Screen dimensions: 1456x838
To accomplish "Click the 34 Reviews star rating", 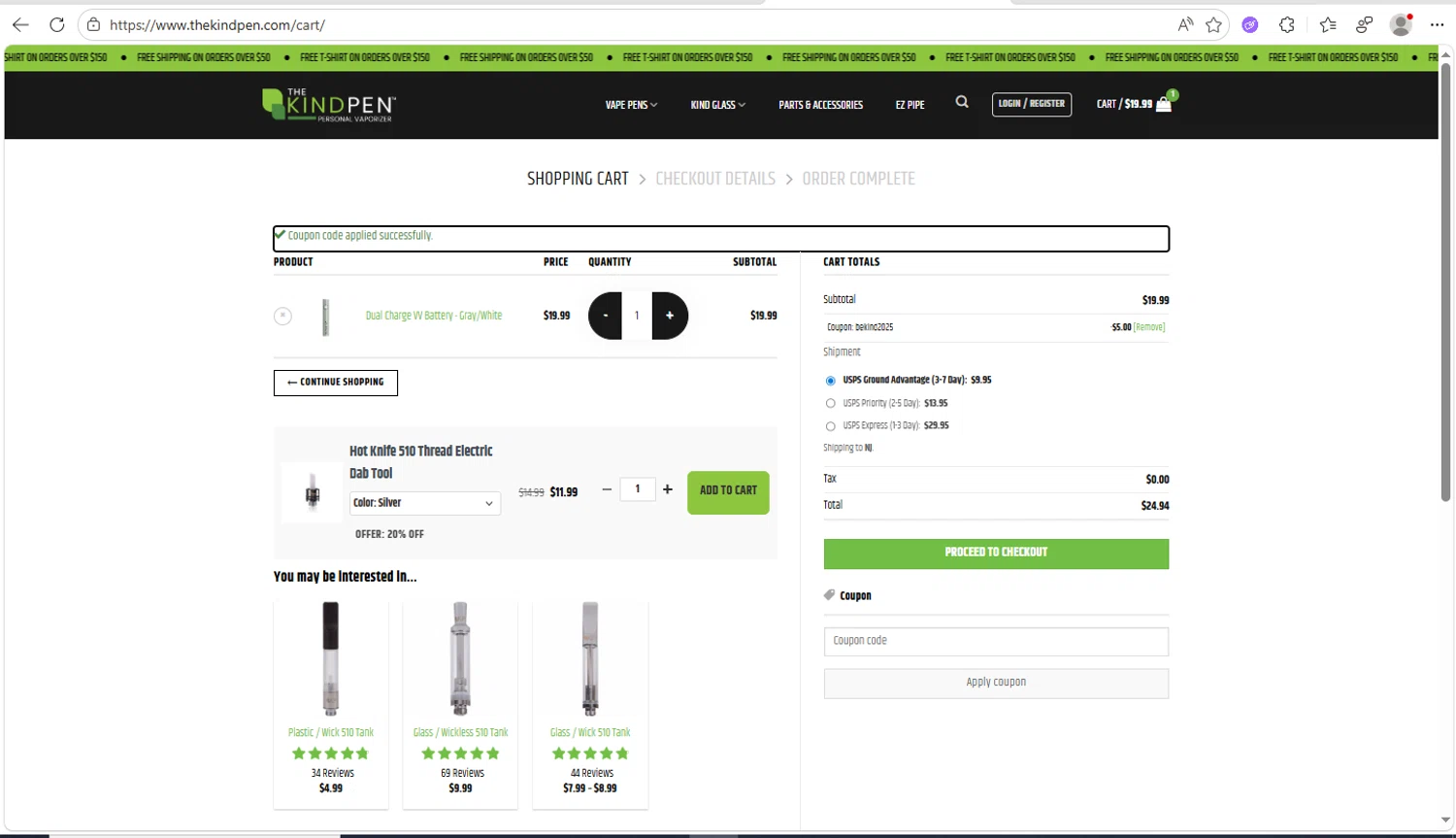I will coord(331,754).
